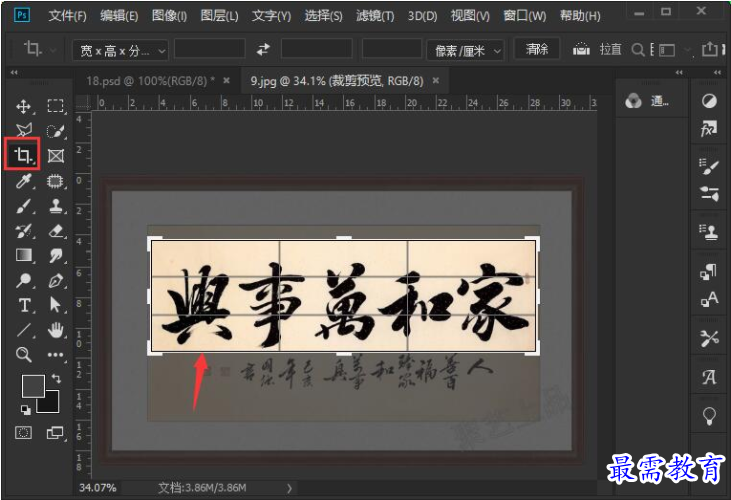Click the 清除 clear button
Screen dimensions: 731x500
(x=537, y=48)
